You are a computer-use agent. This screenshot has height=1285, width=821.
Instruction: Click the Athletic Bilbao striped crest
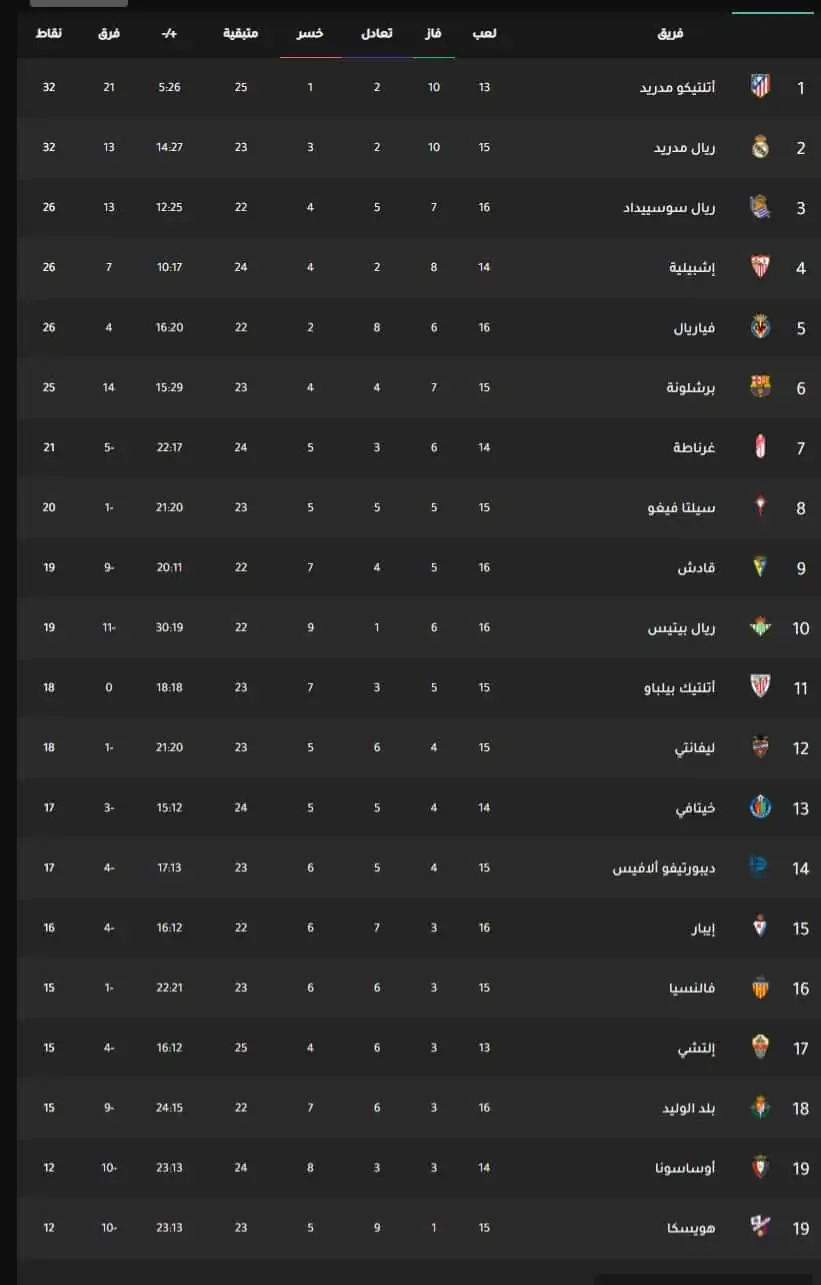pyautogui.click(x=761, y=687)
